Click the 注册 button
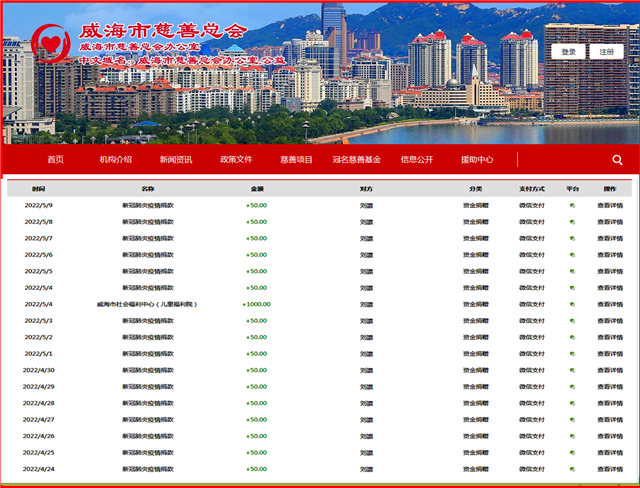640x488 pixels. coord(607,52)
